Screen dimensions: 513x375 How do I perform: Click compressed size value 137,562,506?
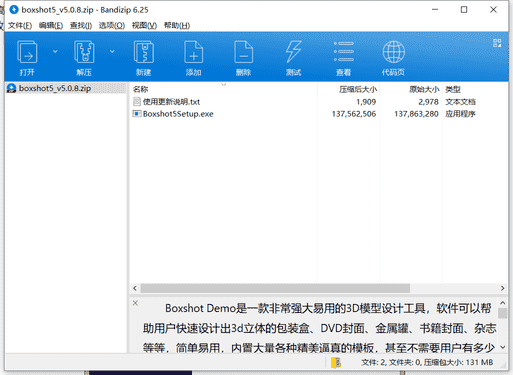(354, 114)
